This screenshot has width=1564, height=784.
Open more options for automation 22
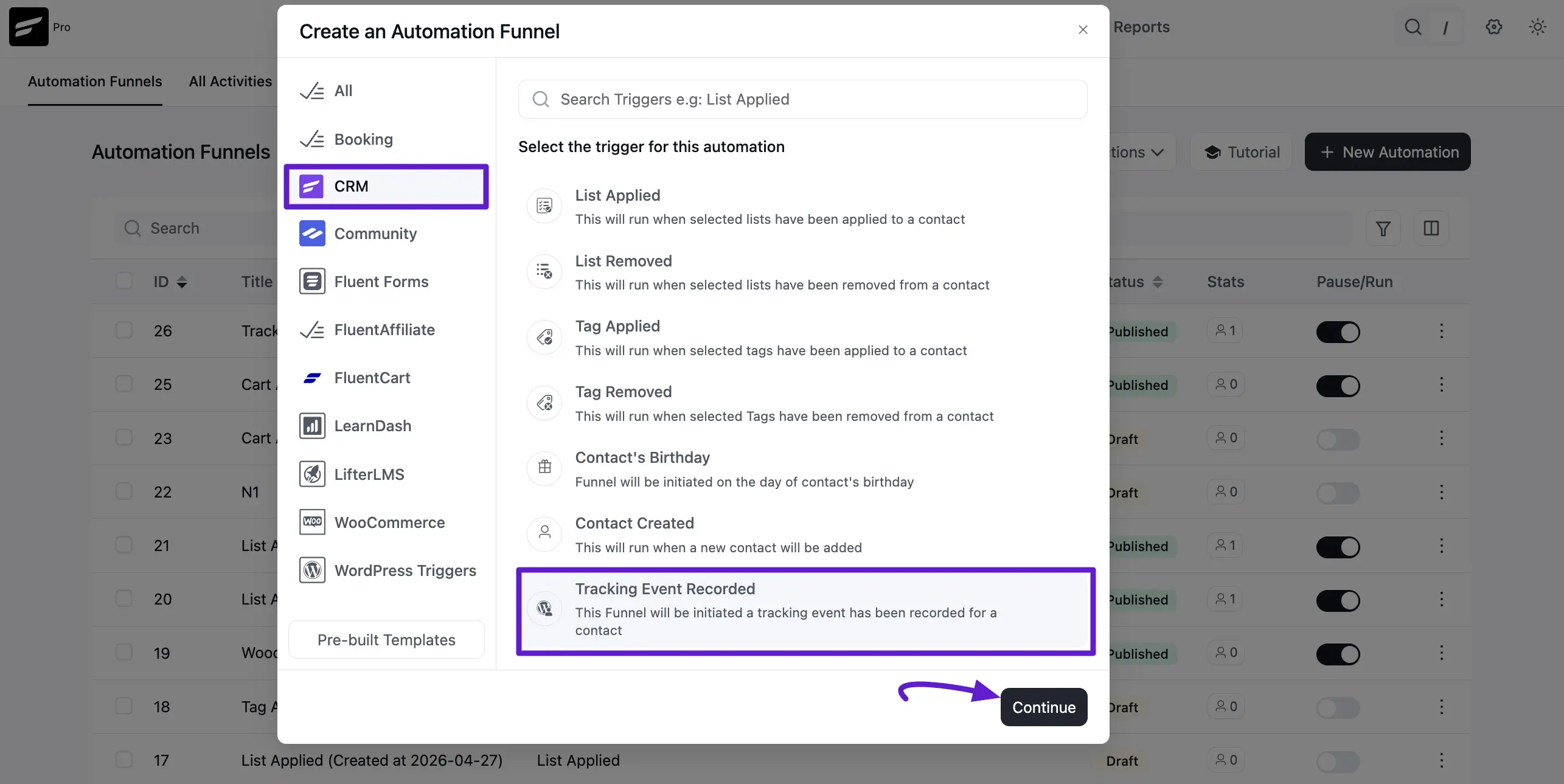(x=1441, y=492)
